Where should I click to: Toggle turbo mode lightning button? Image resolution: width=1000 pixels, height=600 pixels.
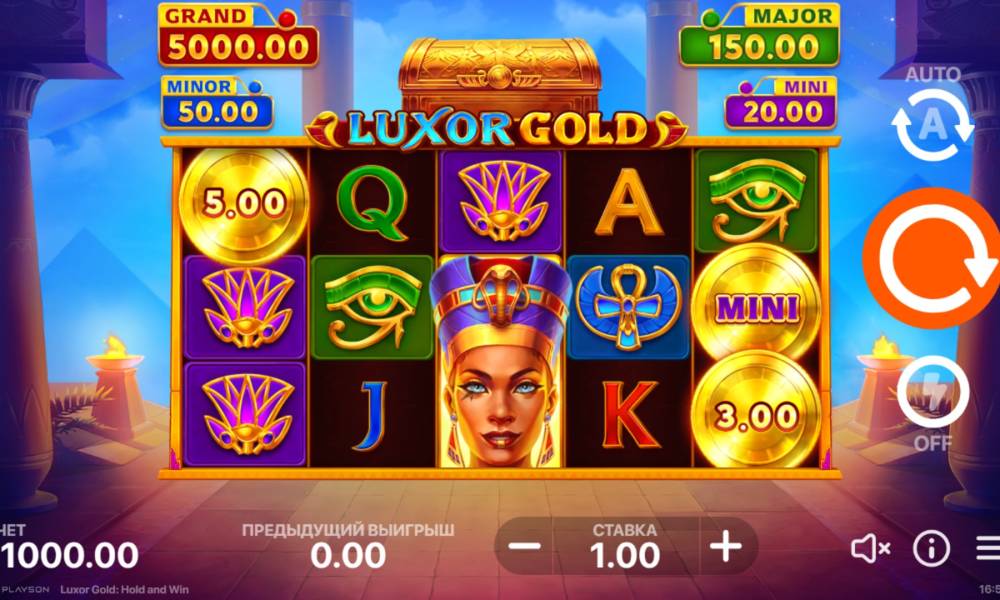coord(933,391)
